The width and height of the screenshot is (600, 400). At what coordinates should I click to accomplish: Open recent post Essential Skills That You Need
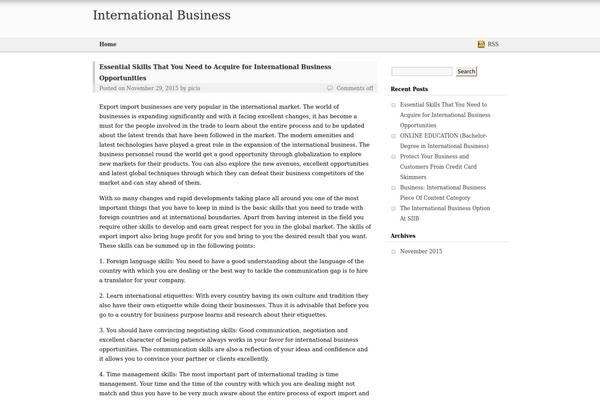[x=445, y=115]
